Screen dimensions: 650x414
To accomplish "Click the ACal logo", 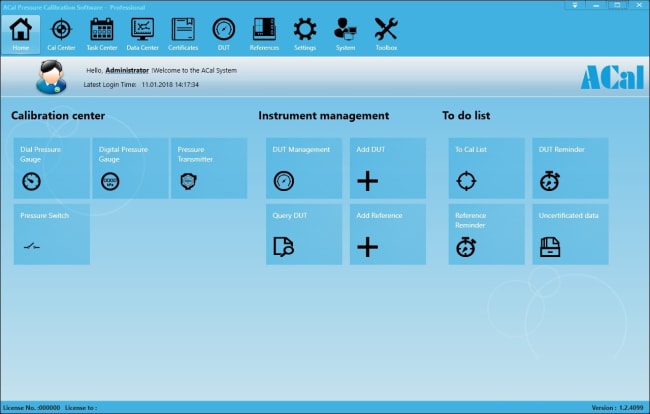I will click(612, 77).
